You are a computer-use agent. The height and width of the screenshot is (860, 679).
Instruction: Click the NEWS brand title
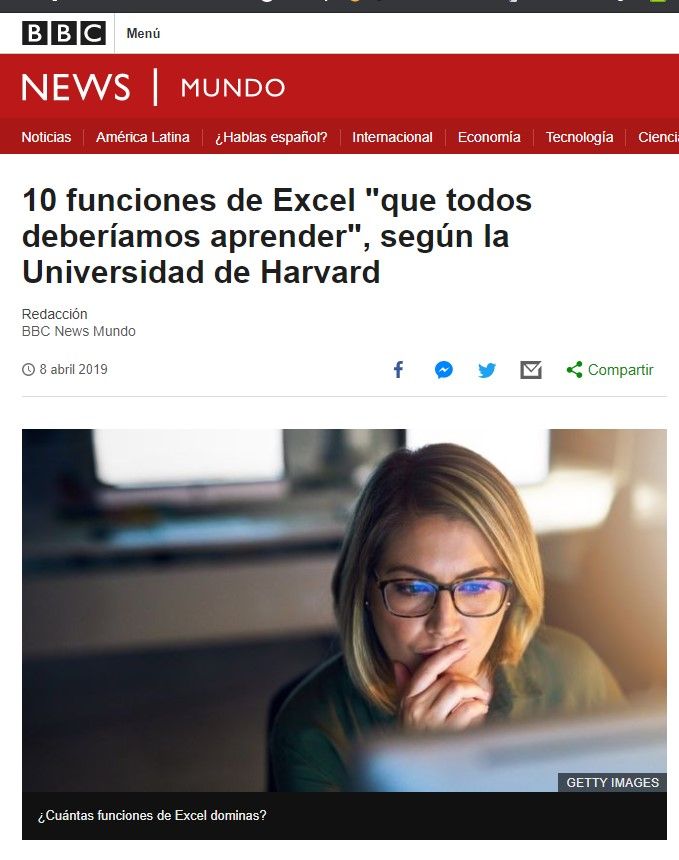(x=76, y=87)
